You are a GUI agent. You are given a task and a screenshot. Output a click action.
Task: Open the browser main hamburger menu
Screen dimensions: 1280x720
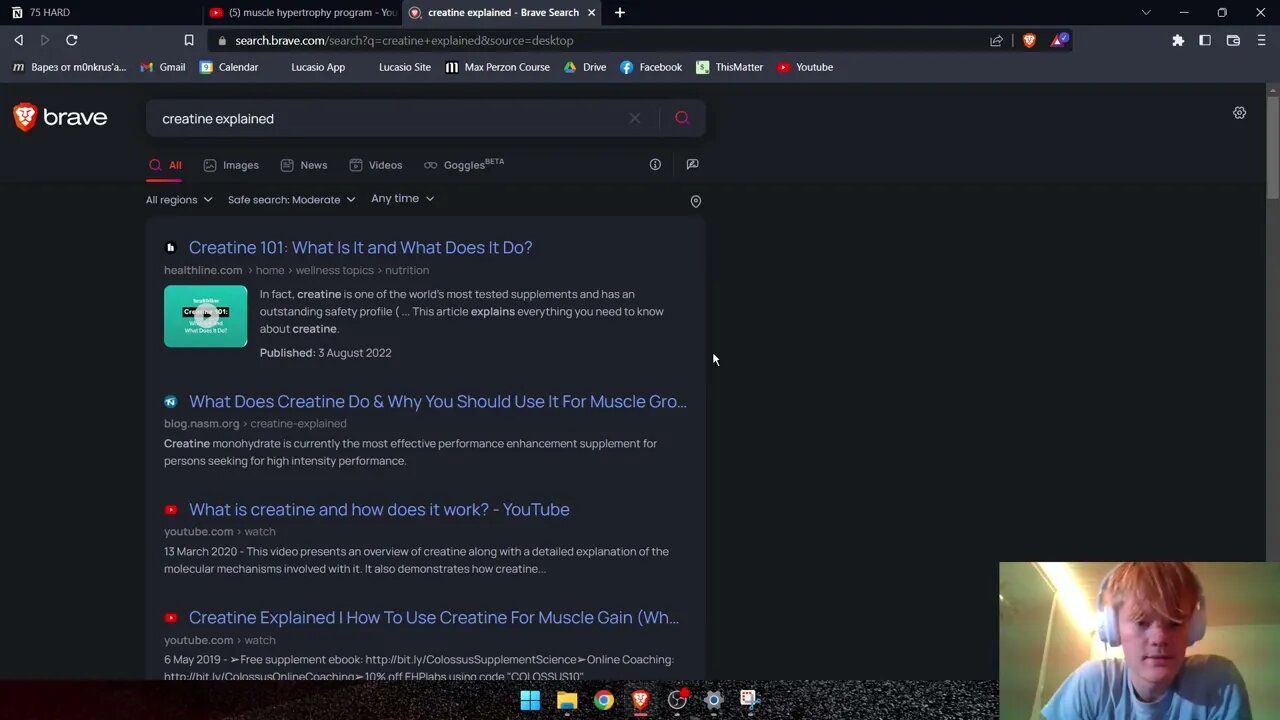[1261, 40]
